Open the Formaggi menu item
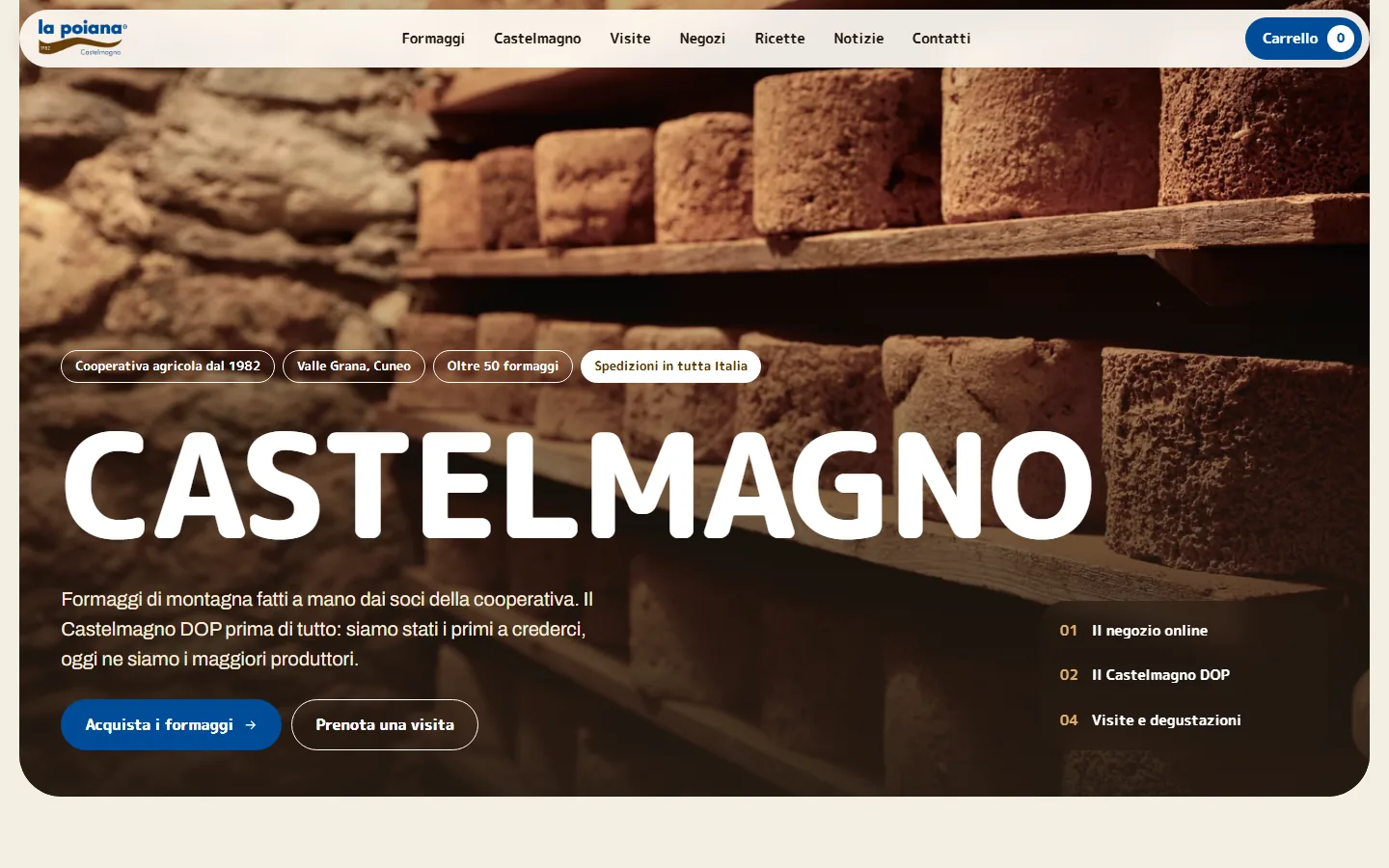The height and width of the screenshot is (868, 1389). click(433, 39)
